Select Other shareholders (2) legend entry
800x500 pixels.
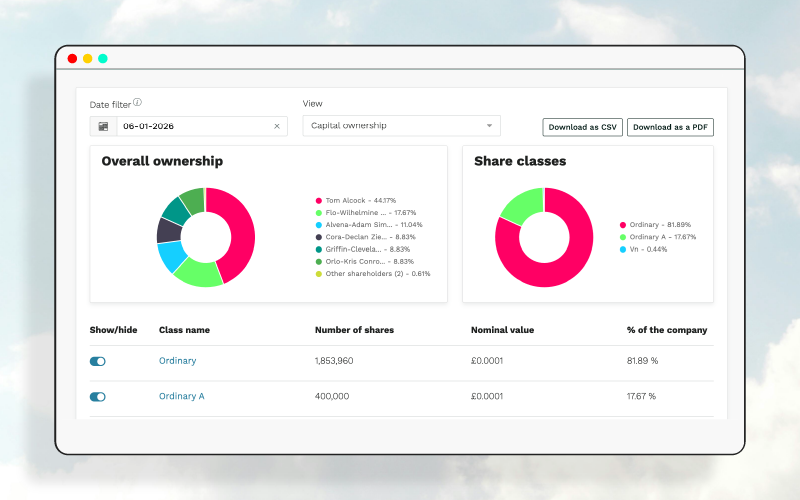coord(373,274)
